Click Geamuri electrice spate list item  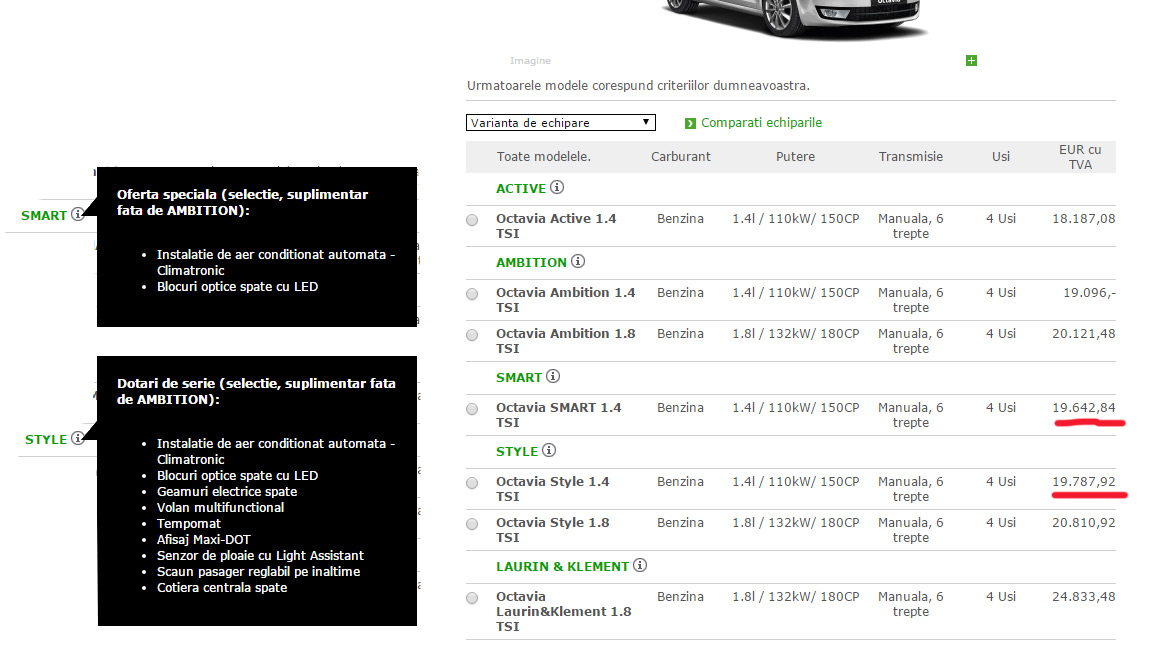pos(227,492)
